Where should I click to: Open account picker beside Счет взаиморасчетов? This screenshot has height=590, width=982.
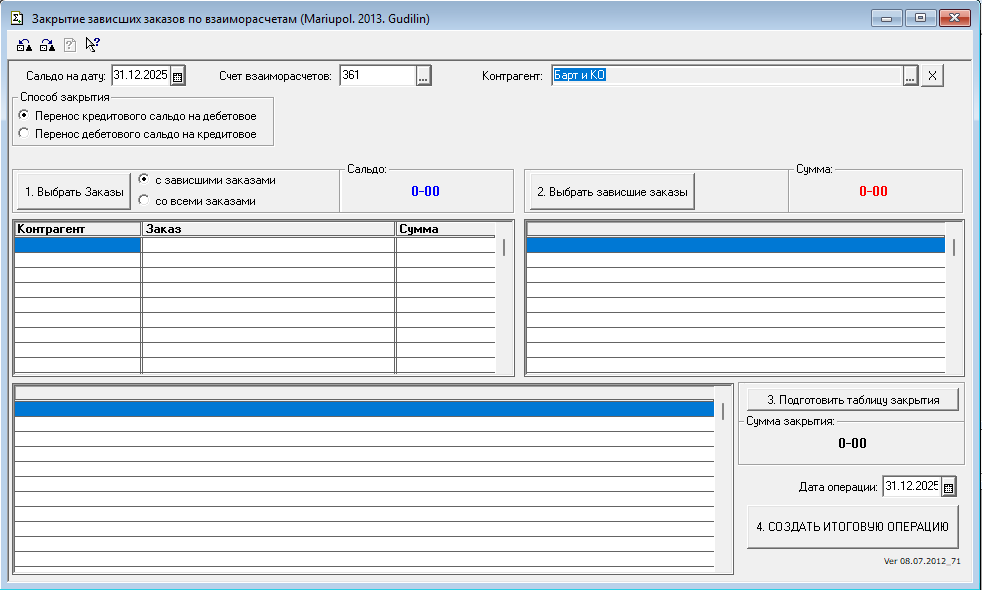pyautogui.click(x=423, y=76)
